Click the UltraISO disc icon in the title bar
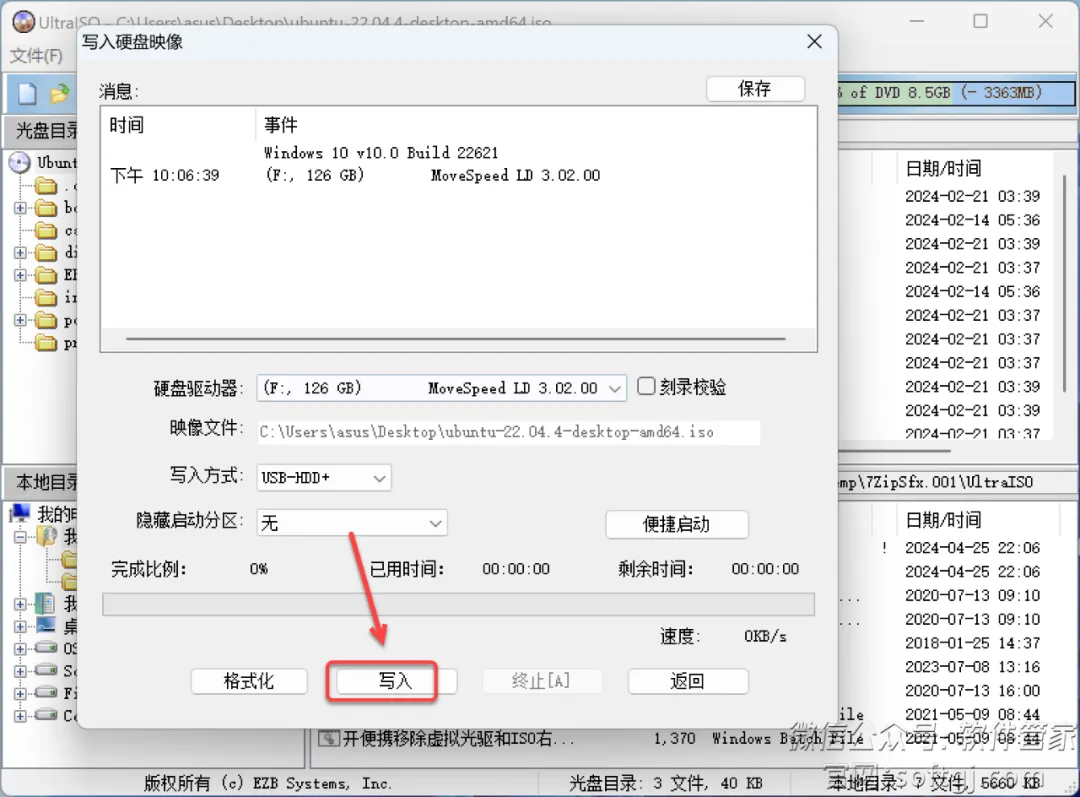Viewport: 1080px width, 797px height. [x=23, y=21]
